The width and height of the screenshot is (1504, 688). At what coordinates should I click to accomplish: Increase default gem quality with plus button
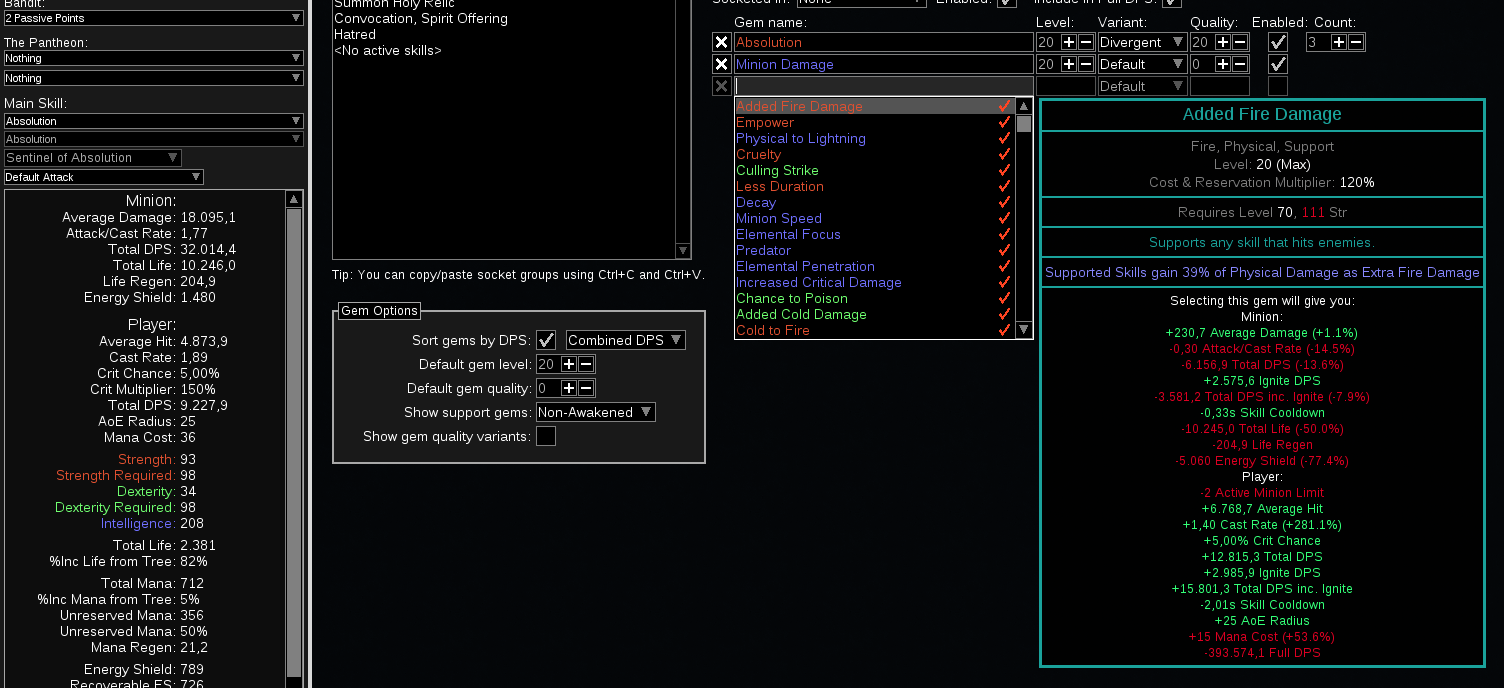[x=569, y=388]
